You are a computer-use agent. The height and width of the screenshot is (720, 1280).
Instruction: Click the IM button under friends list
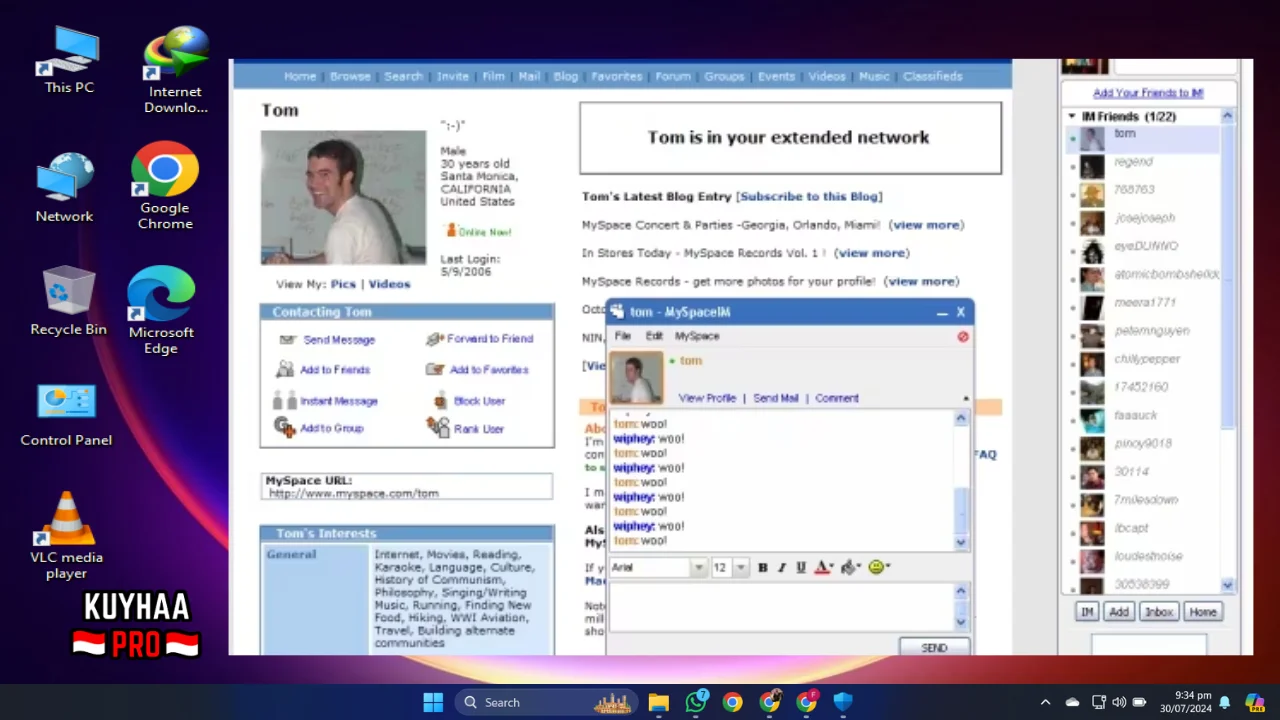(x=1087, y=612)
